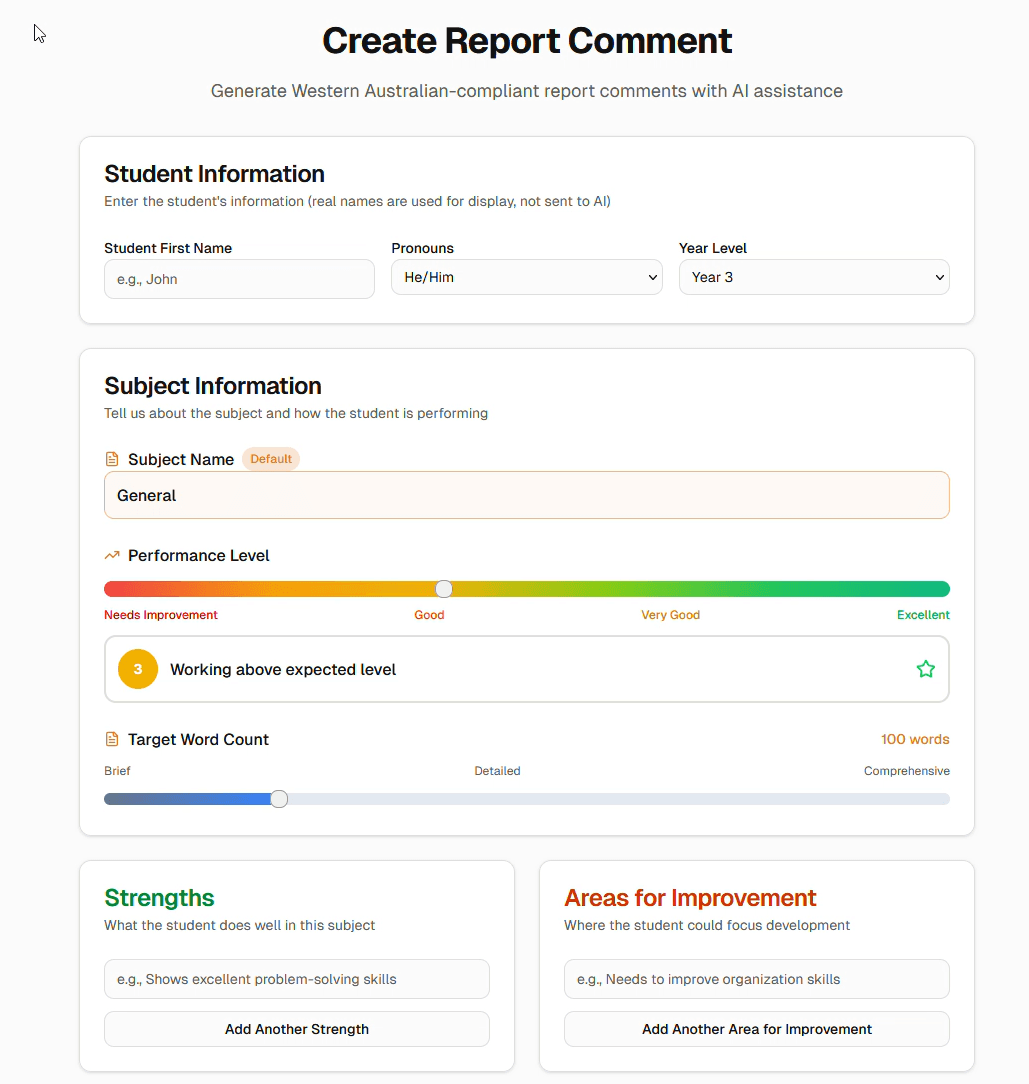
Task: Click the Excellent label on the performance scale
Action: click(x=922, y=614)
